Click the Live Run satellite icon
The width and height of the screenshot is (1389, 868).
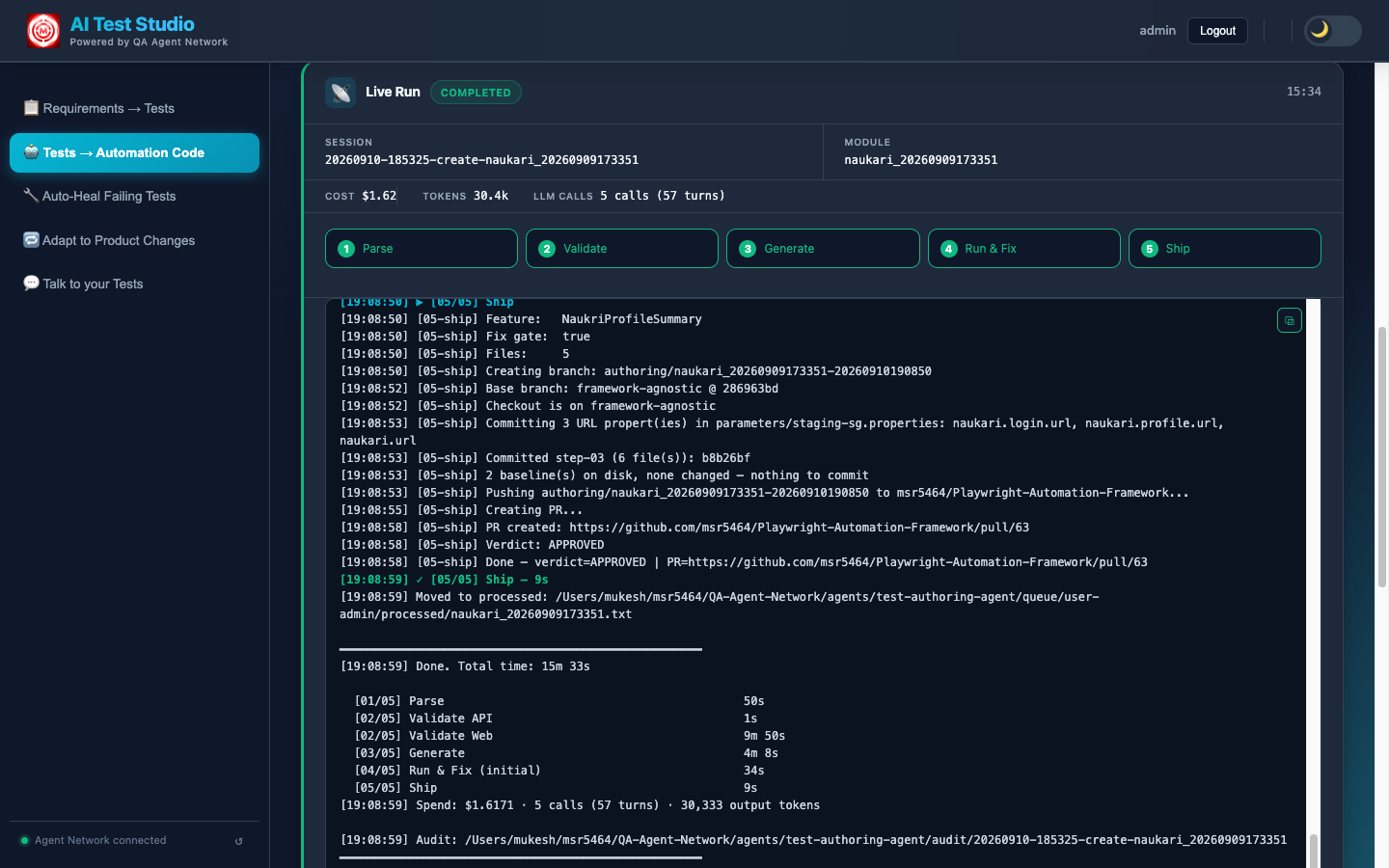[340, 93]
